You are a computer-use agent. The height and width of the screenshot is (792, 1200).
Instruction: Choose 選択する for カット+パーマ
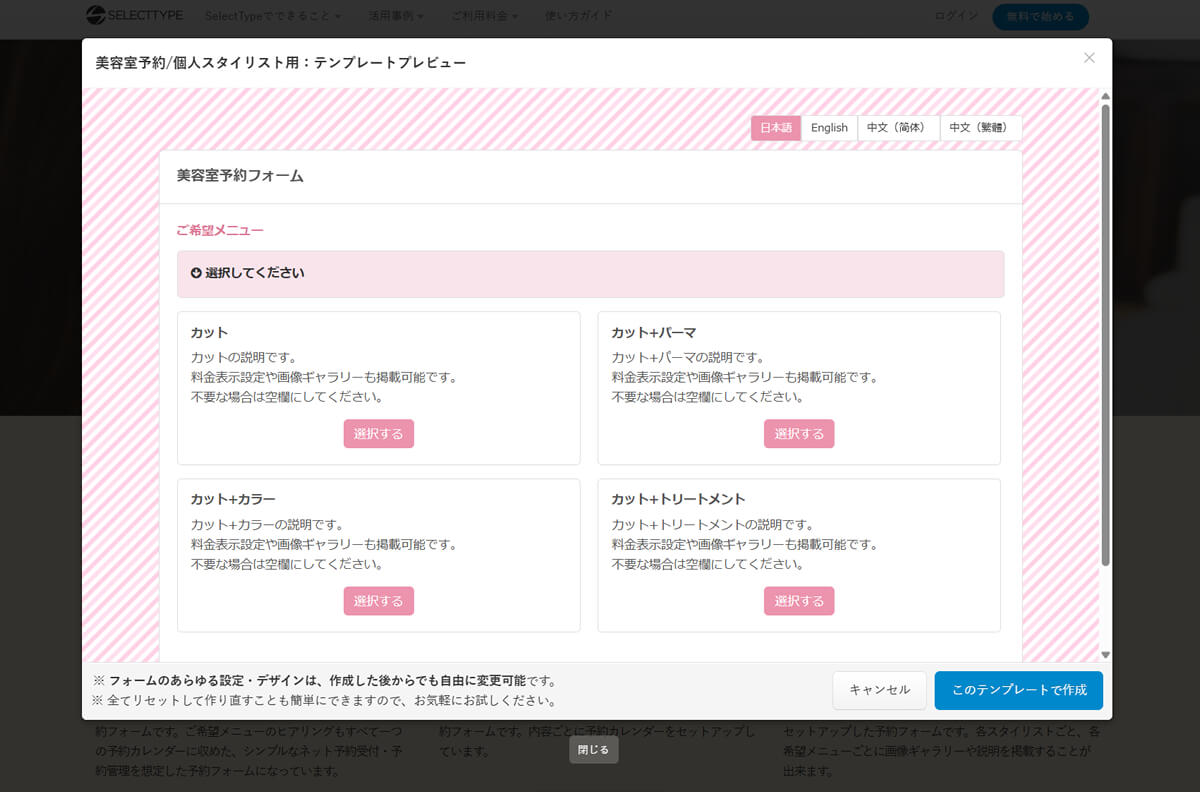click(799, 434)
